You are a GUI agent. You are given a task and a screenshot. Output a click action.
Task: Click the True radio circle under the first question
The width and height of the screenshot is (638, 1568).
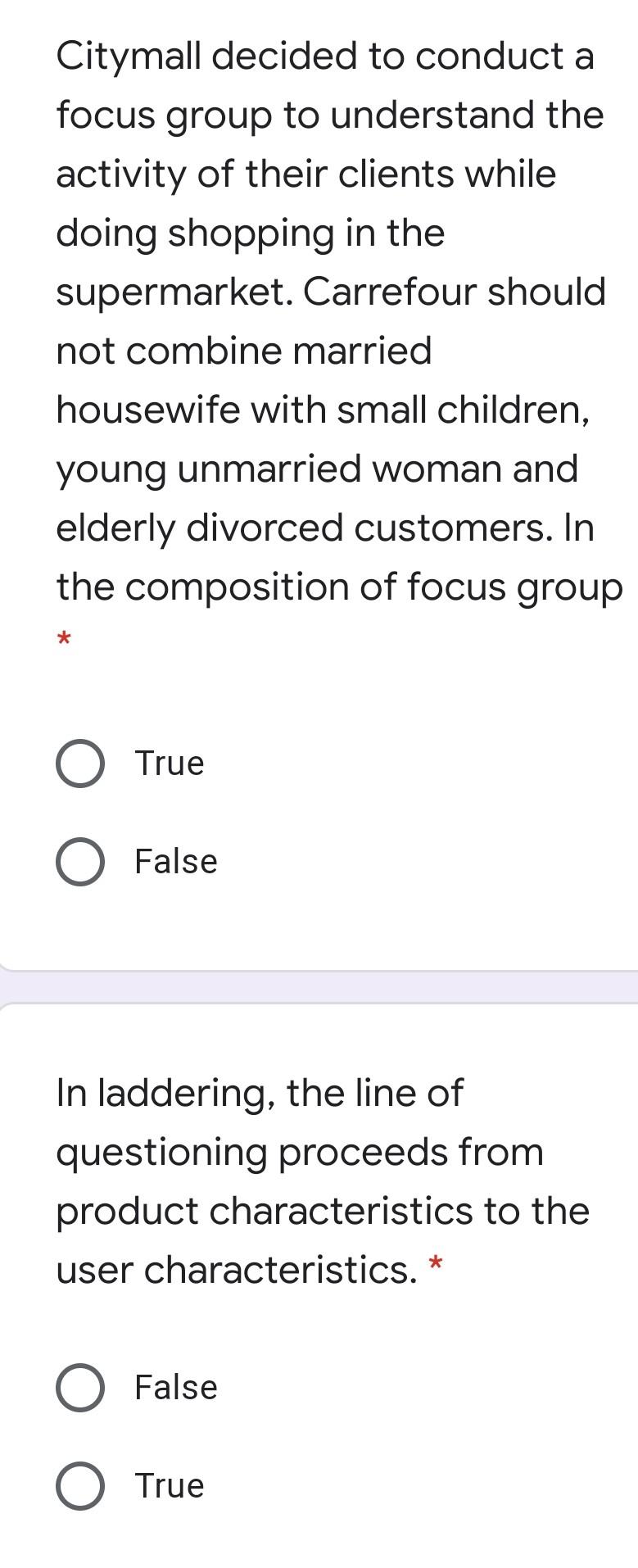80,764
